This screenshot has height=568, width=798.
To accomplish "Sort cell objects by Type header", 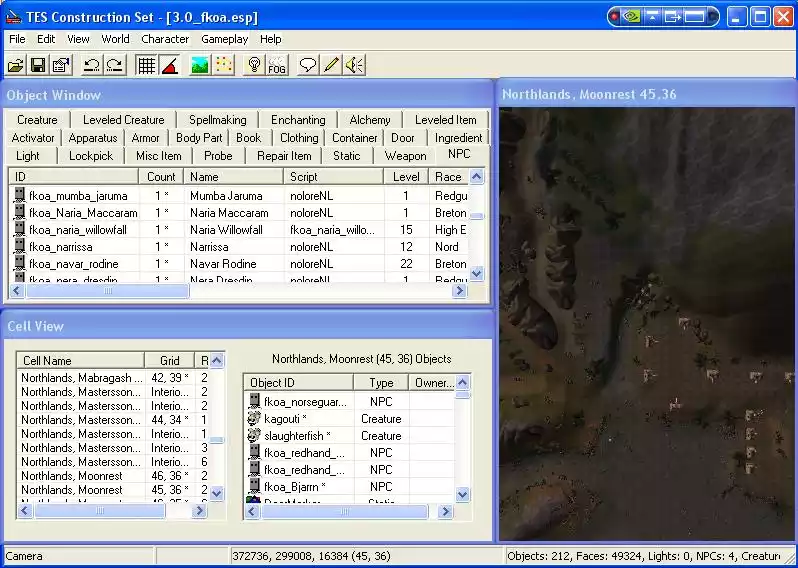I will [381, 383].
